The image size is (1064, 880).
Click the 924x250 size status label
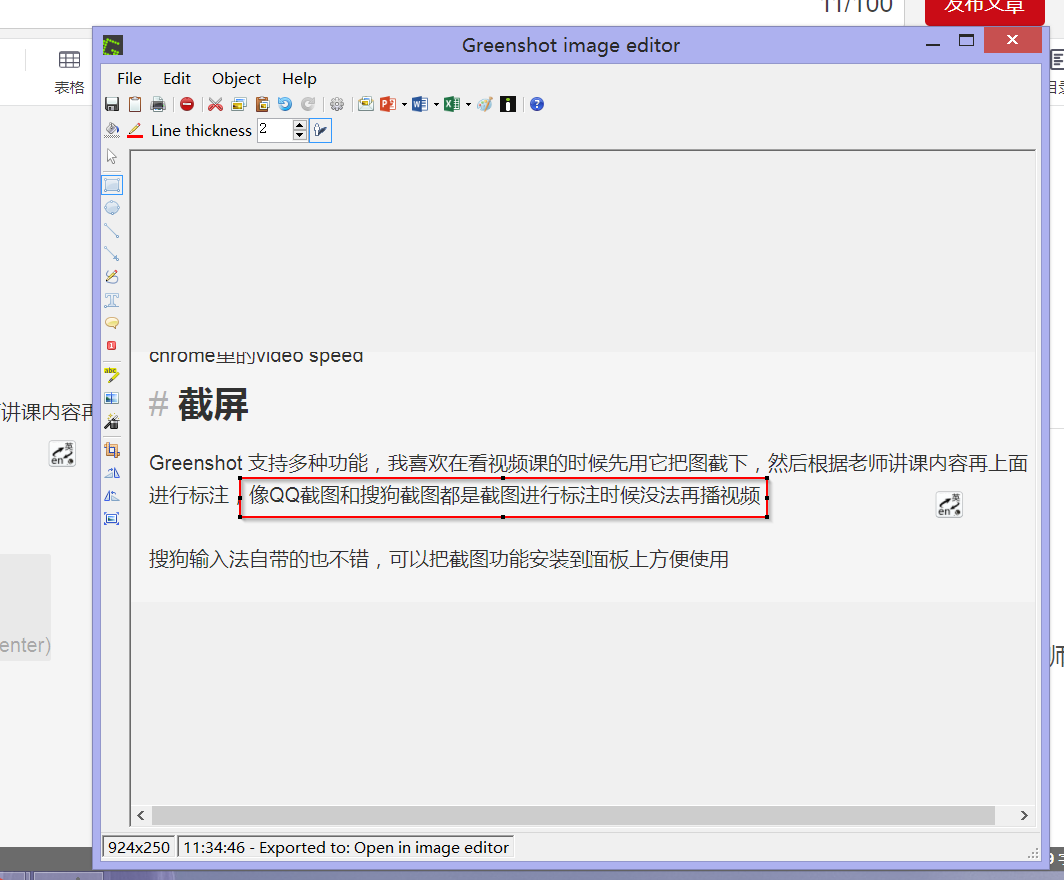click(139, 847)
